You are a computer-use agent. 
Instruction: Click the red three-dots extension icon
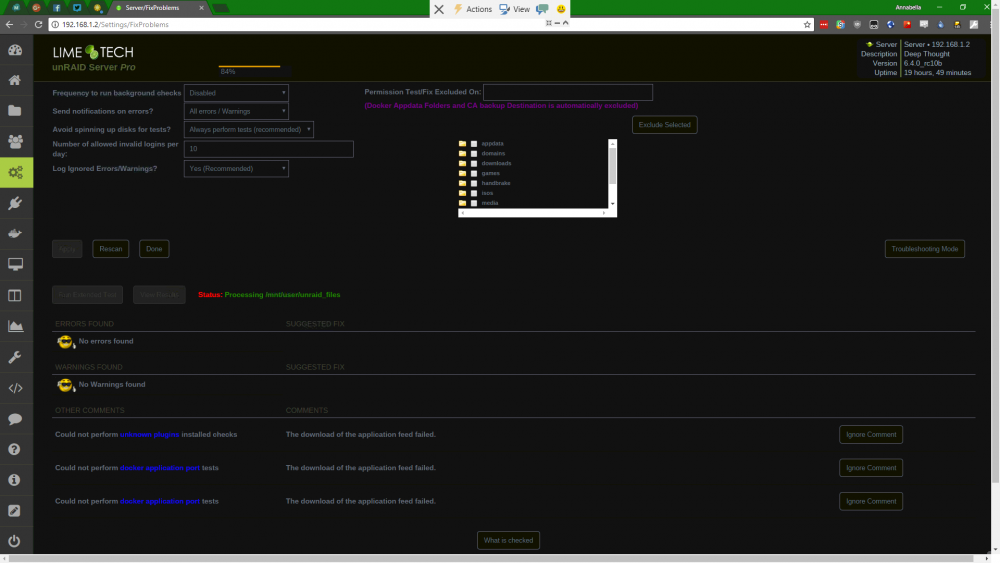(824, 24)
